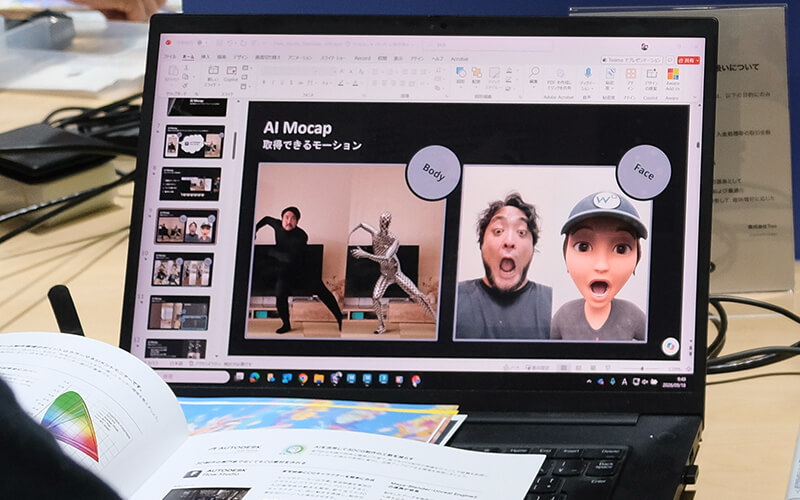Open the Add-ins (アドイン) button
This screenshot has width=800, height=500.
(x=631, y=78)
